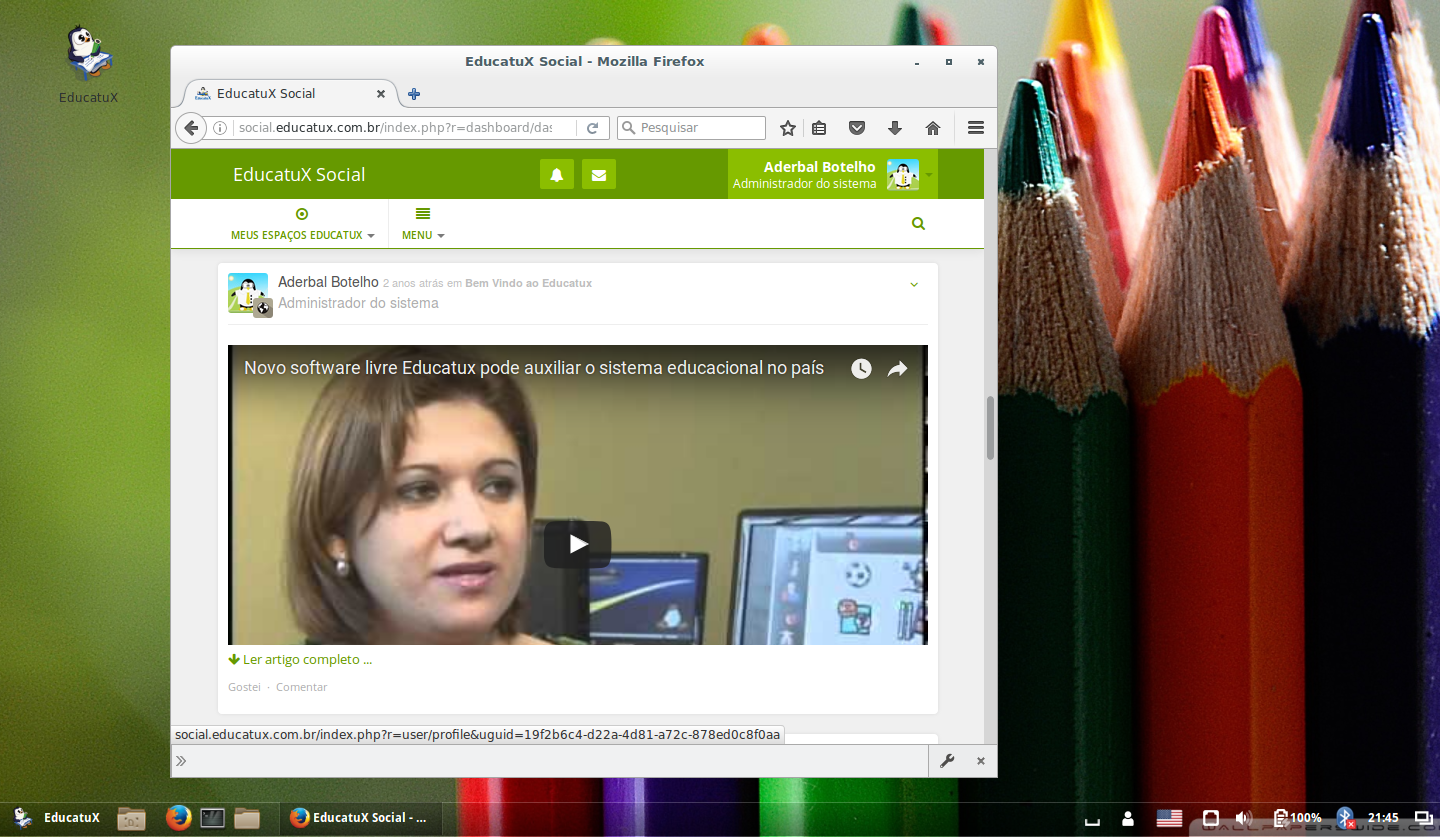Focus the Pesquisar search box
The image size is (1440, 837).
692,128
